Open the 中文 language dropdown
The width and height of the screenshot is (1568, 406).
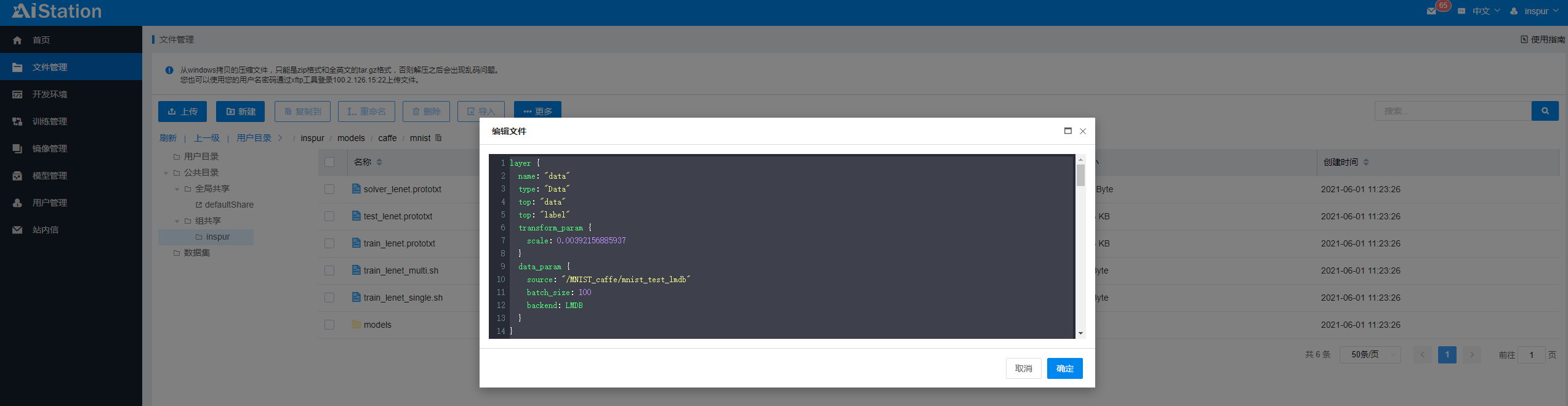point(1485,11)
